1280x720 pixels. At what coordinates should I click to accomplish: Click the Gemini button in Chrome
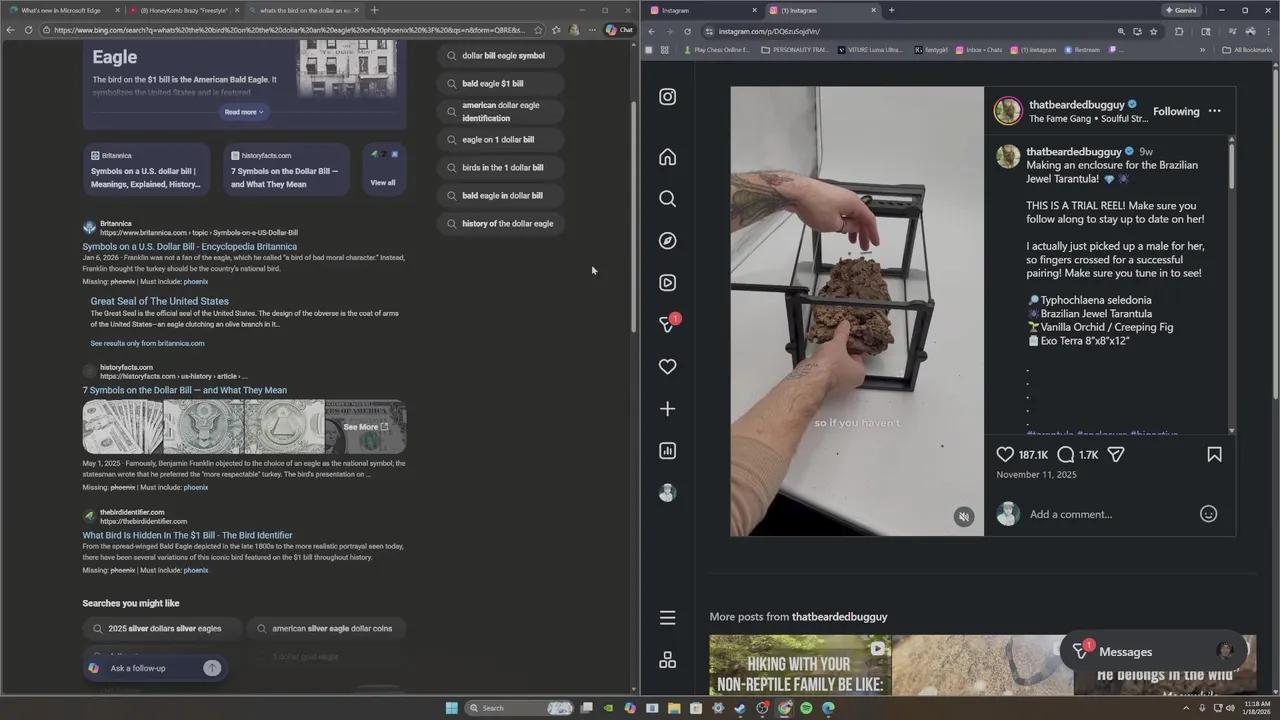[x=1181, y=10]
